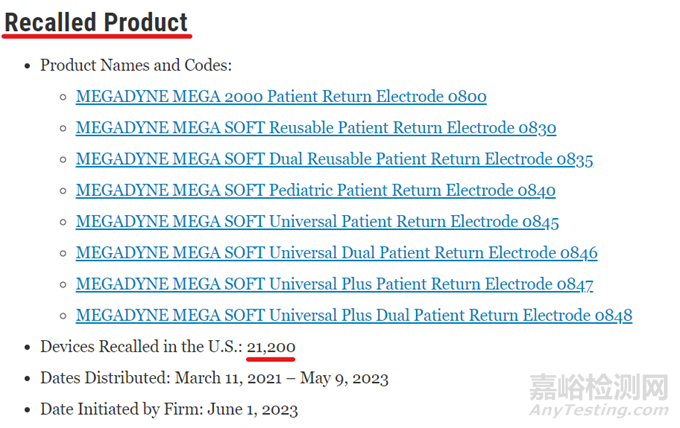This screenshot has width=680, height=428.
Task: Click the Recalled Product heading
Action: tap(96, 23)
